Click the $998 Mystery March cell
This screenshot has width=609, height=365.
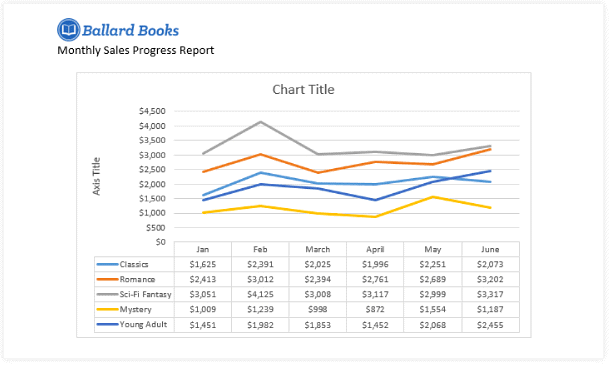point(318,309)
